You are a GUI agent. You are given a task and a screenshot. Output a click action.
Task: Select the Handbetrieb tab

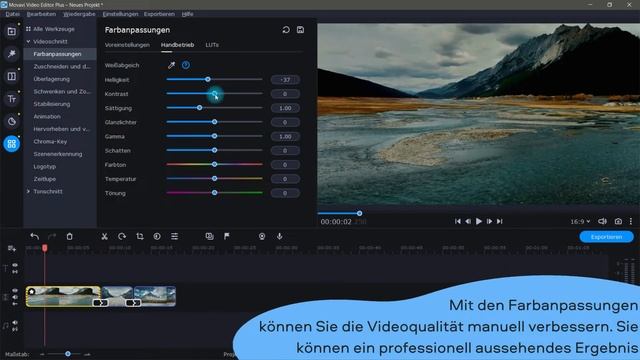pyautogui.click(x=178, y=45)
